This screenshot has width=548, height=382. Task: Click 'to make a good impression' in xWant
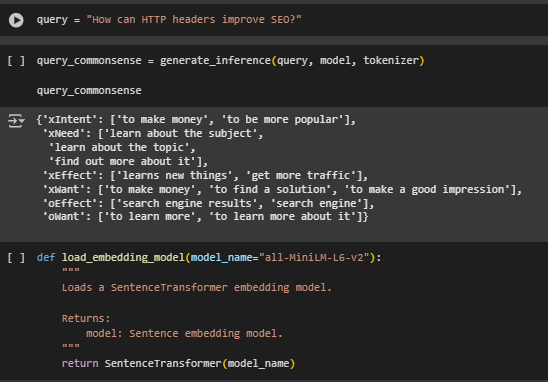coord(427,189)
